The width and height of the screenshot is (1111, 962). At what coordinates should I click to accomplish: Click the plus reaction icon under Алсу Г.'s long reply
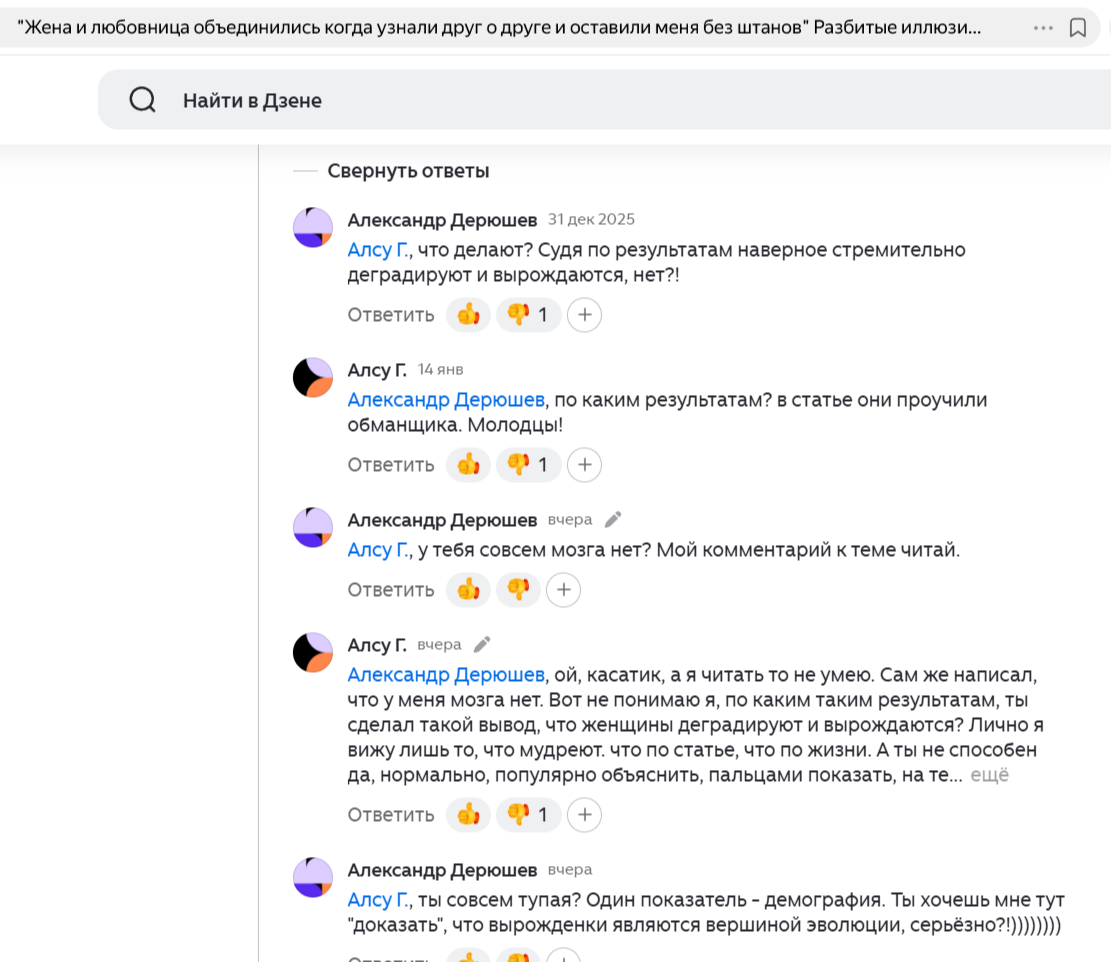584,814
